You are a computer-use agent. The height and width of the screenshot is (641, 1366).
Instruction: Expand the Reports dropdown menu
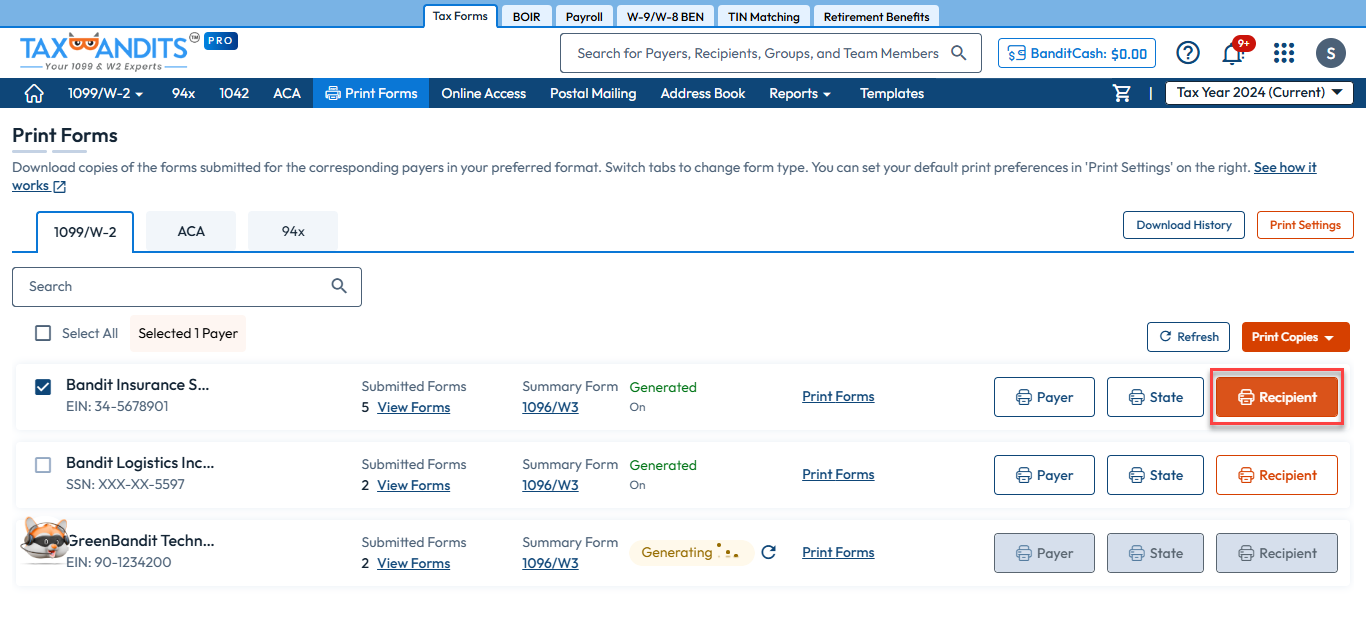pyautogui.click(x=800, y=93)
